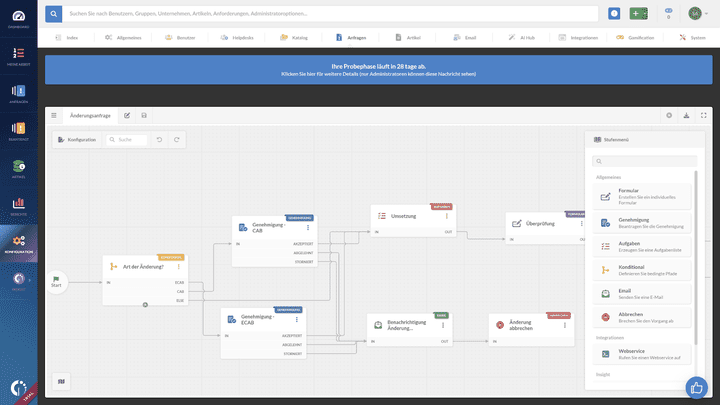
Task: Open the user avatar dropdown menu
Action: tap(698, 14)
